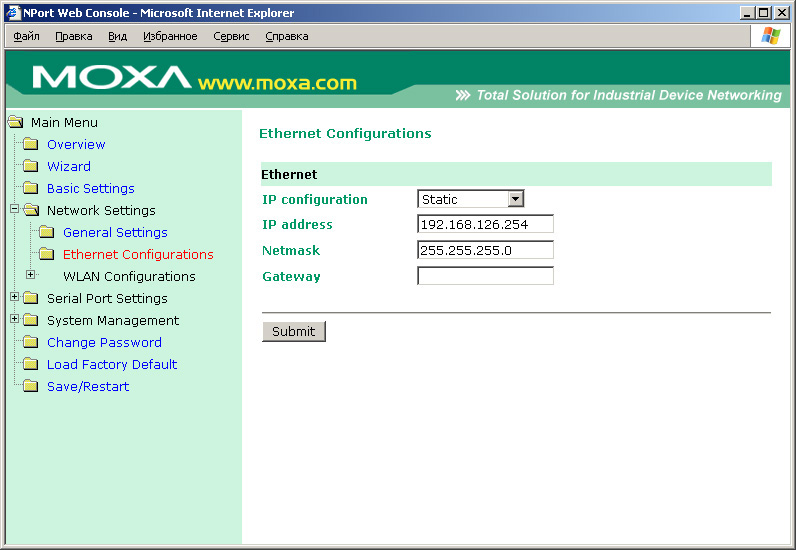Open the Файл menu
This screenshot has height=550, width=796.
click(26, 36)
